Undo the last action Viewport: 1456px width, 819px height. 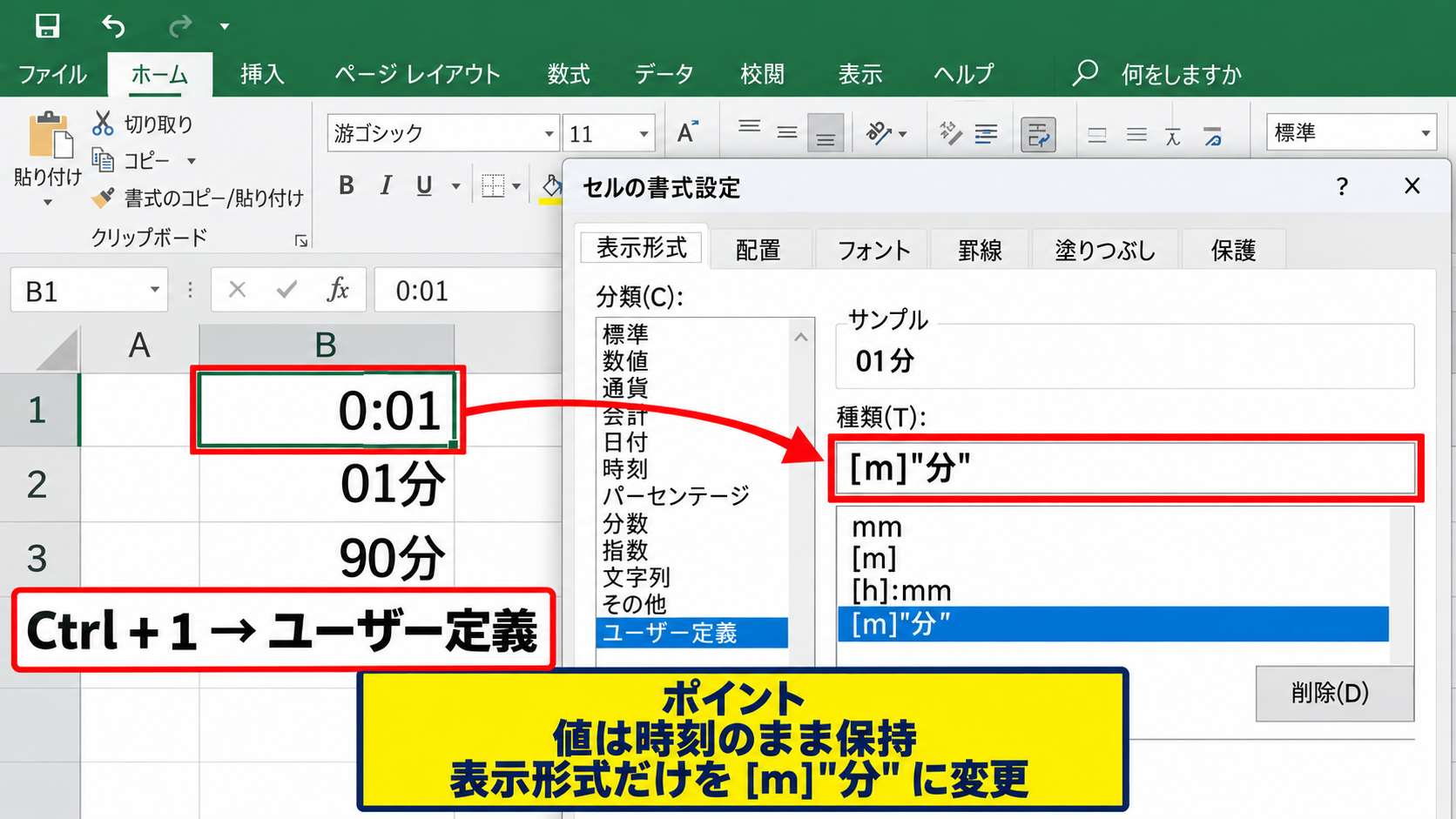point(113,26)
